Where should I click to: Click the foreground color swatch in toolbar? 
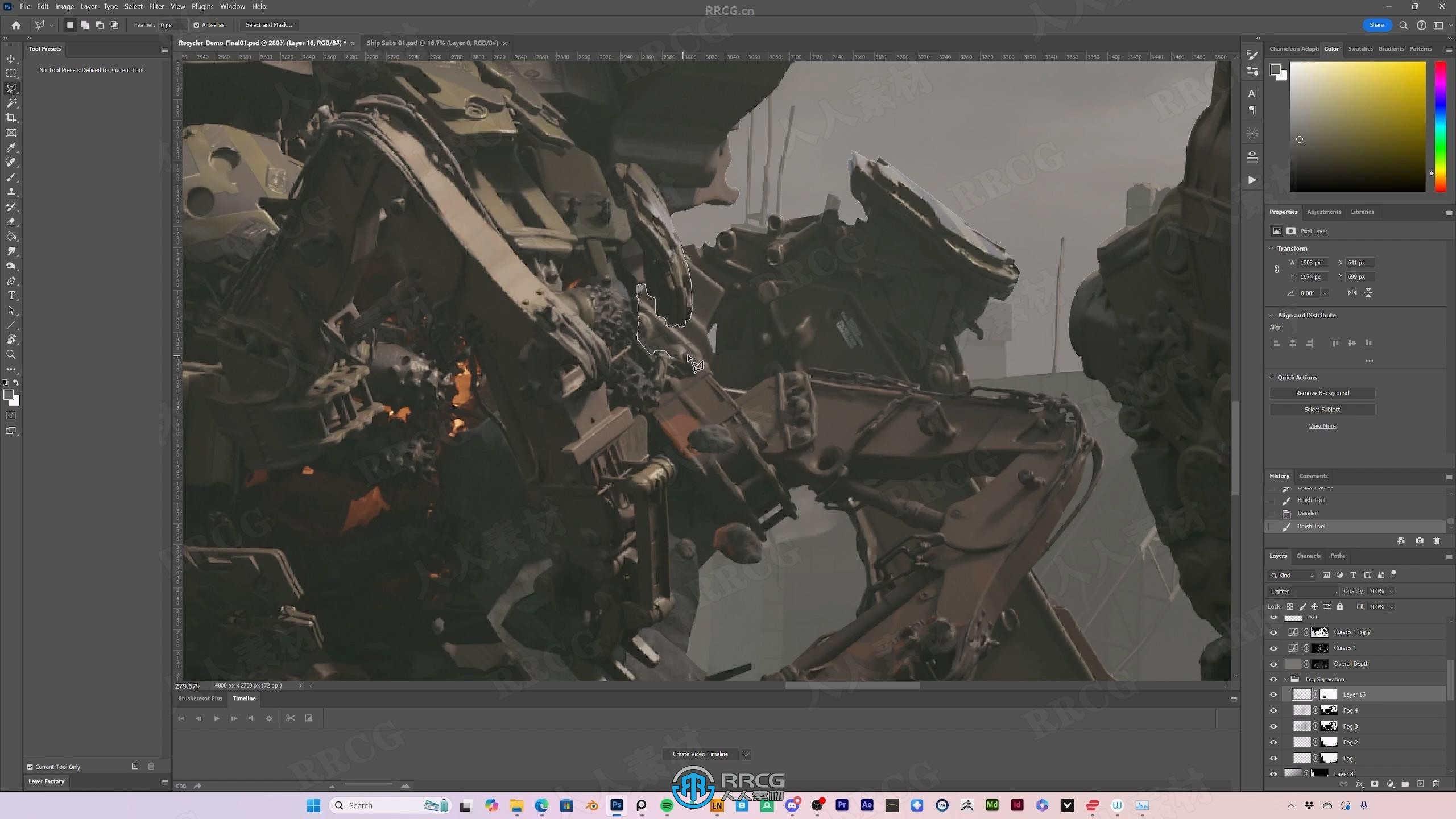8,394
